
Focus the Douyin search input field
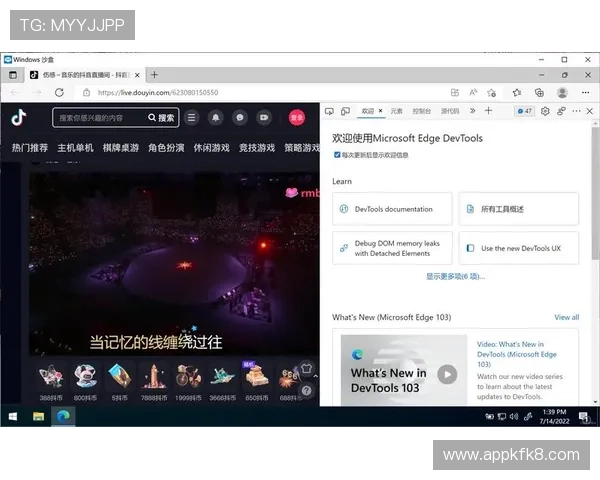click(x=99, y=118)
